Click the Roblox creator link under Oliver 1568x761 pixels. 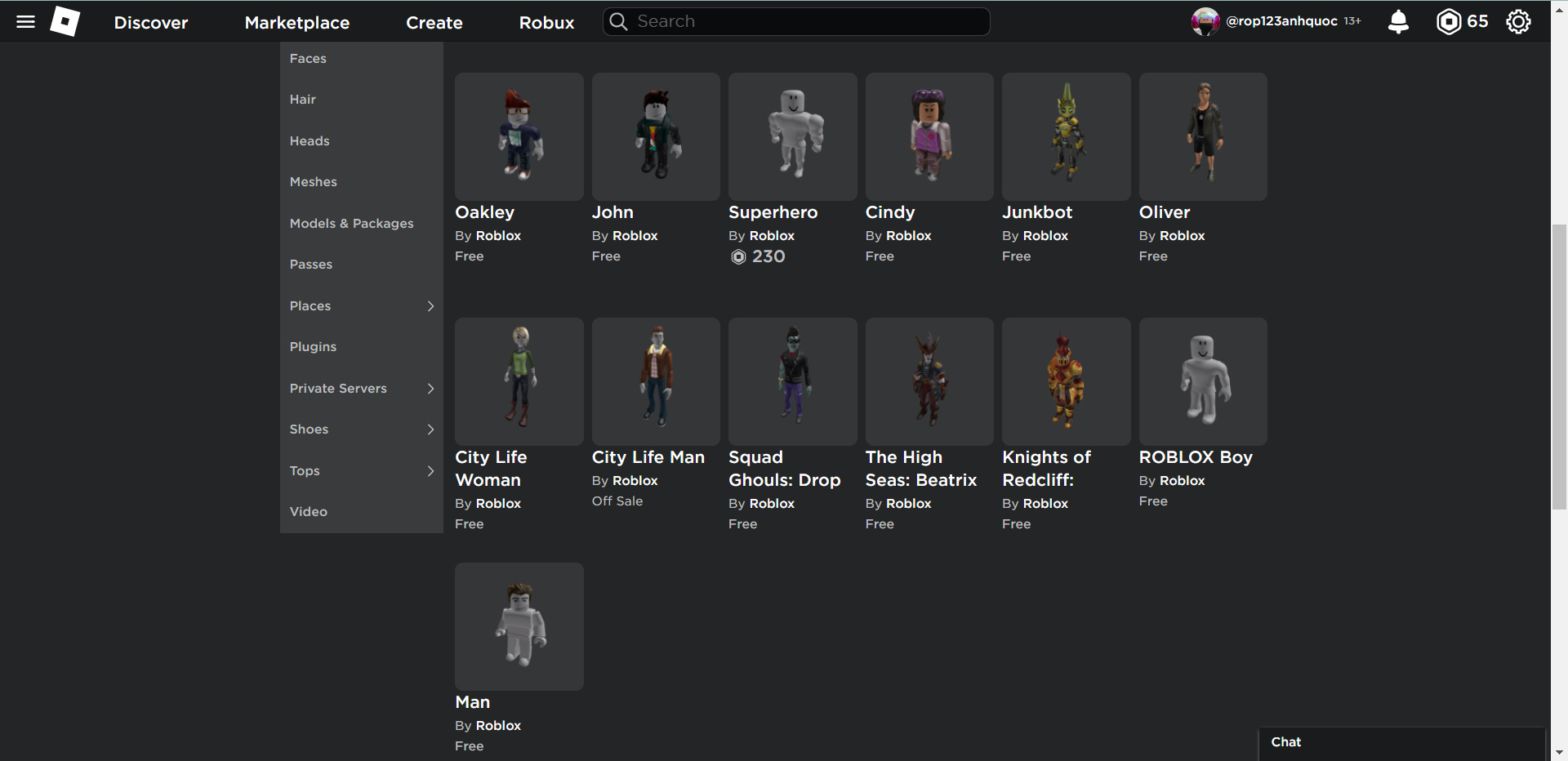[x=1183, y=236]
